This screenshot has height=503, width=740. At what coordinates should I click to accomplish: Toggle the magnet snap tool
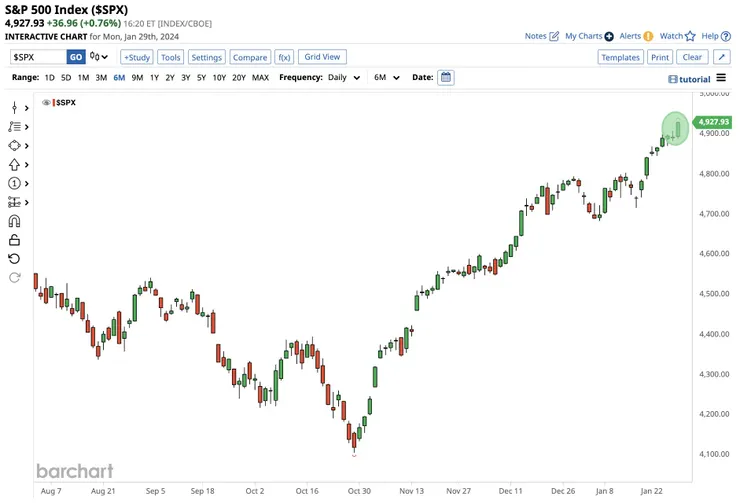coord(14,221)
